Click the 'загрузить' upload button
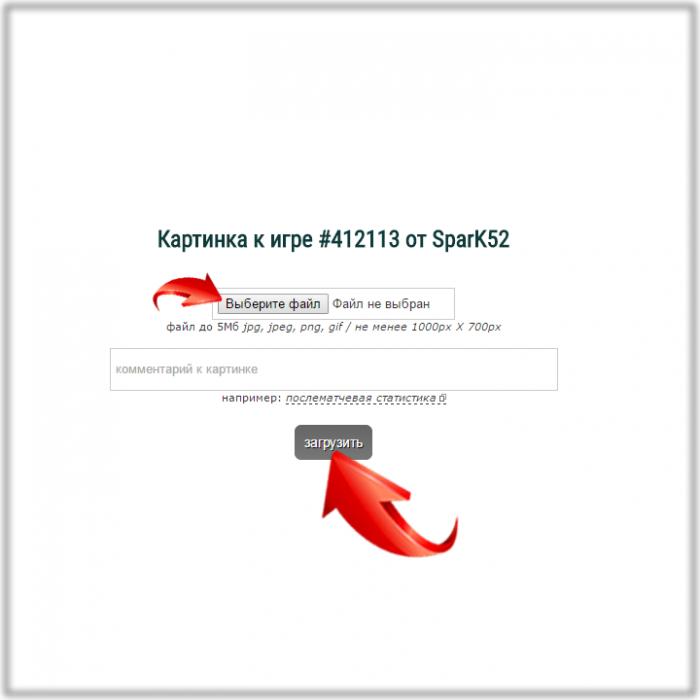The height and width of the screenshot is (700, 700). [x=333, y=442]
